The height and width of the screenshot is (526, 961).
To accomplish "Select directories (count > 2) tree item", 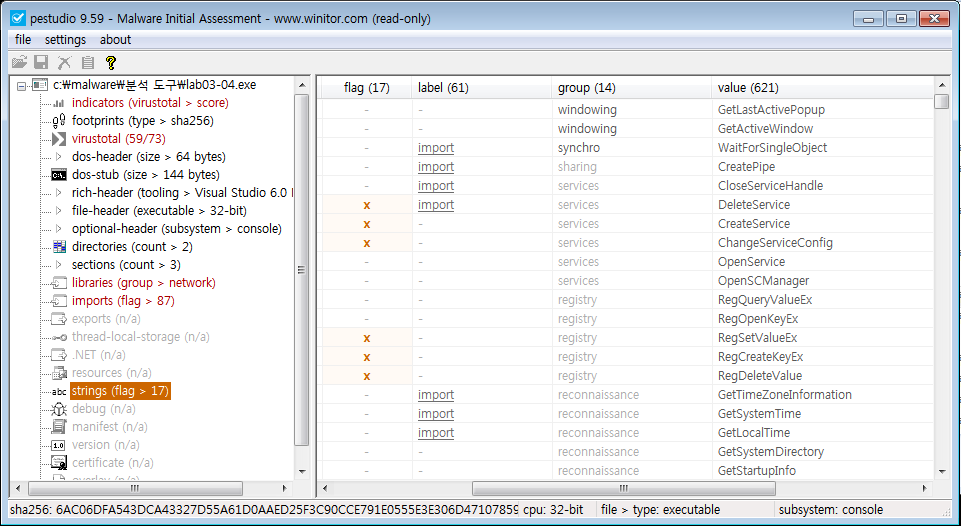I will (x=132, y=247).
